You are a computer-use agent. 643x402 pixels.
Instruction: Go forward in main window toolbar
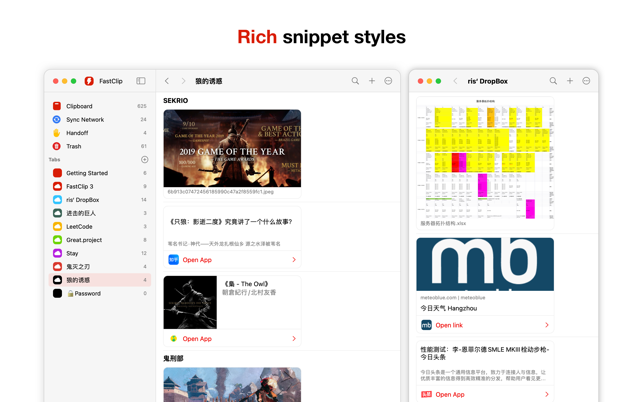[x=183, y=81]
